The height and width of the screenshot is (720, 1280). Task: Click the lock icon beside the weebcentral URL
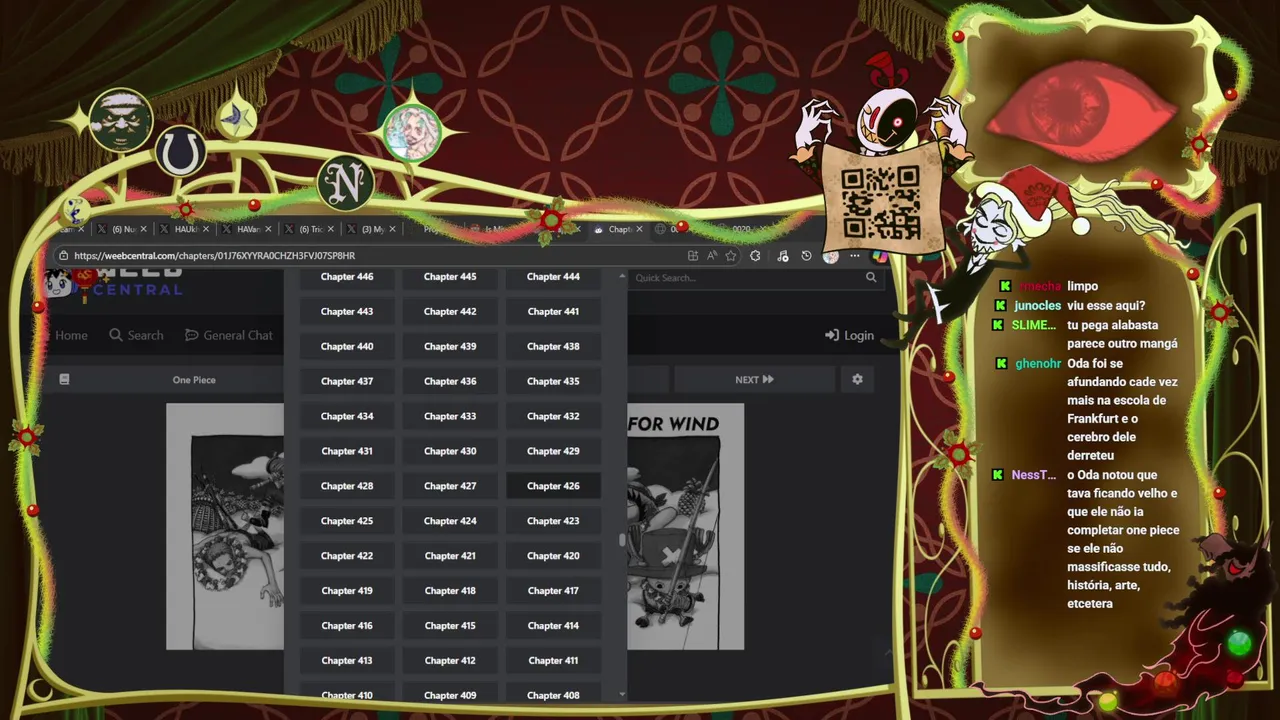[63, 255]
